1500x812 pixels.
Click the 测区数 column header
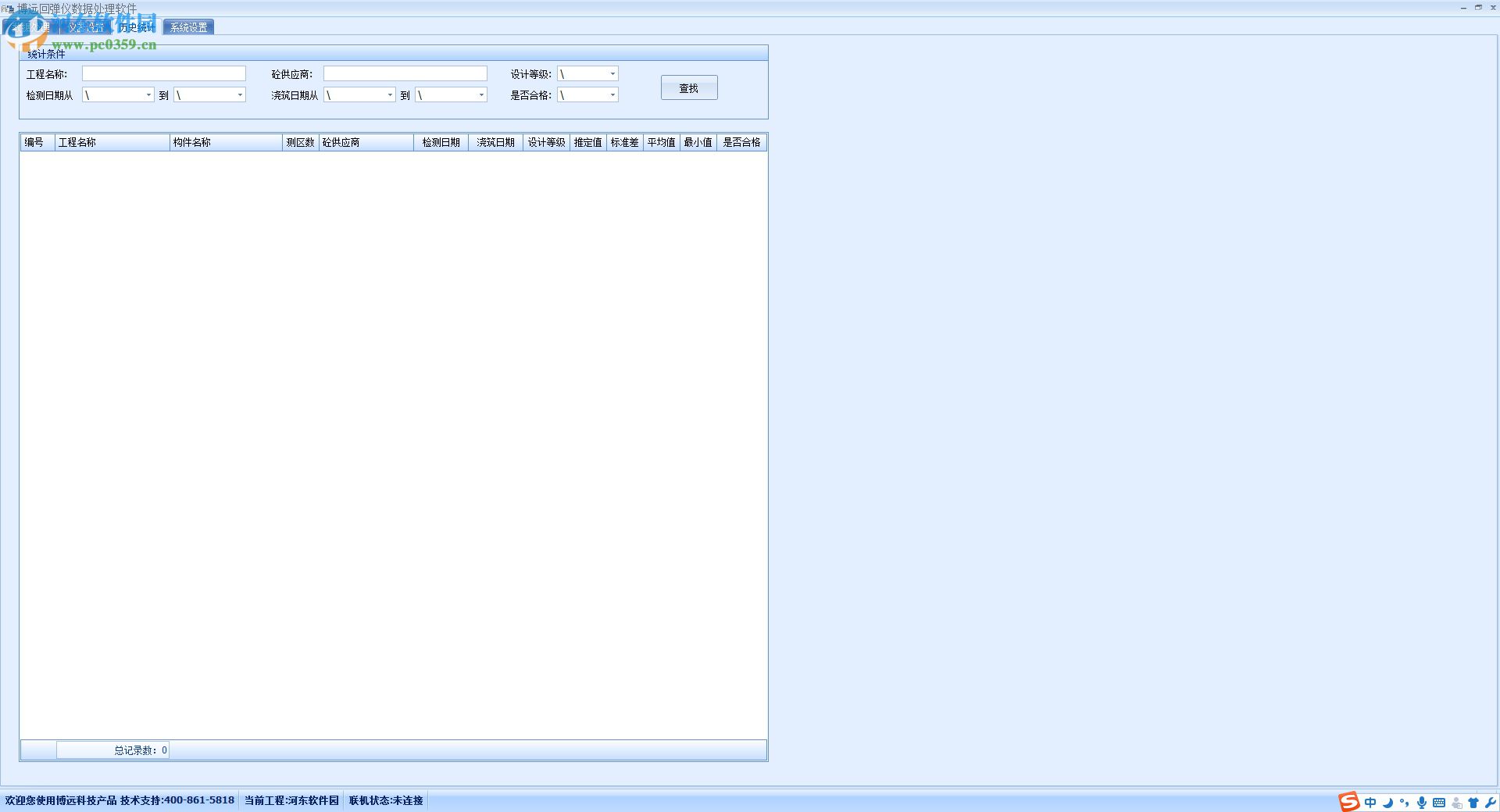(x=300, y=142)
